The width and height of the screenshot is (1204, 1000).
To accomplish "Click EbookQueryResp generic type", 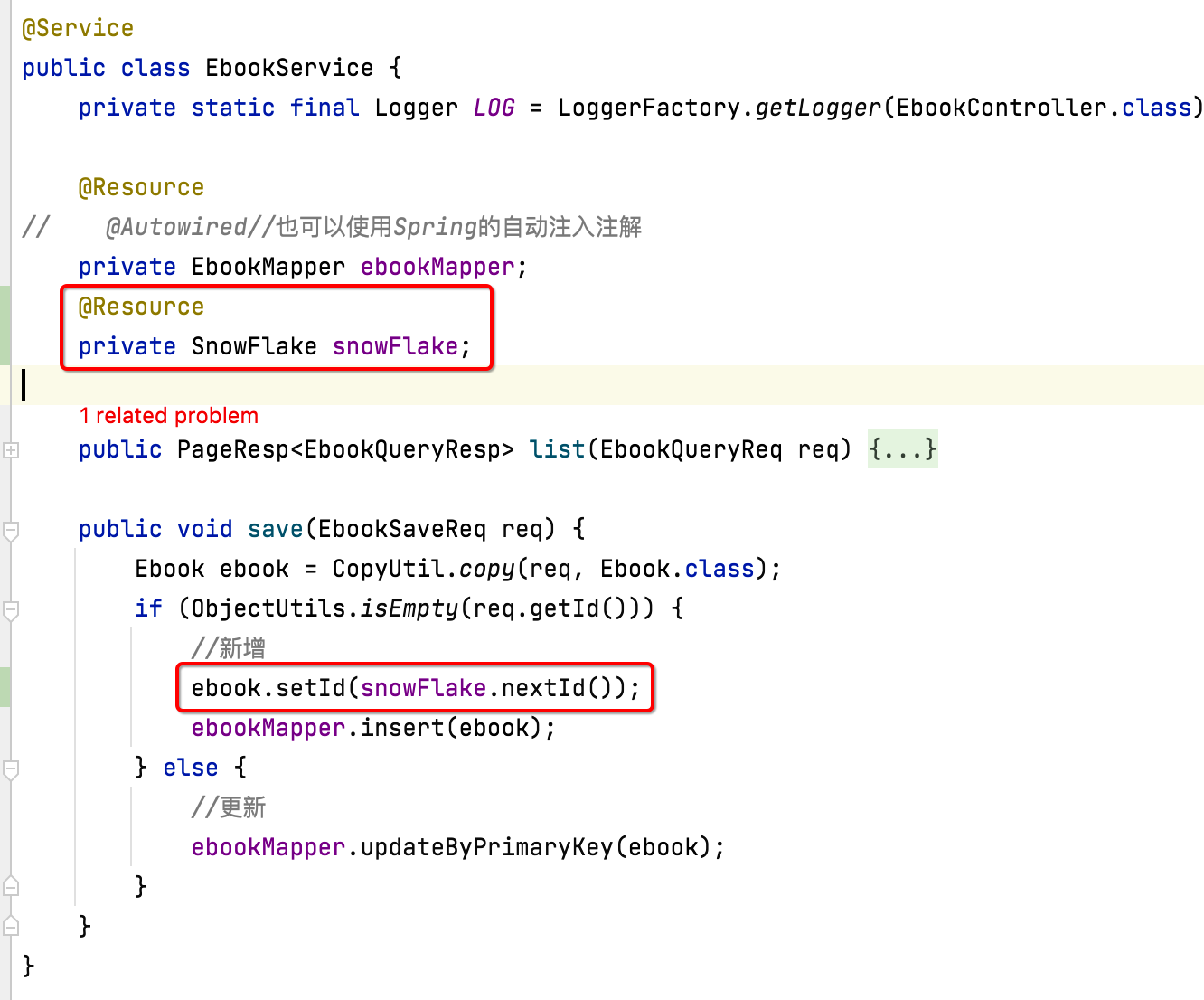I will coord(401,449).
